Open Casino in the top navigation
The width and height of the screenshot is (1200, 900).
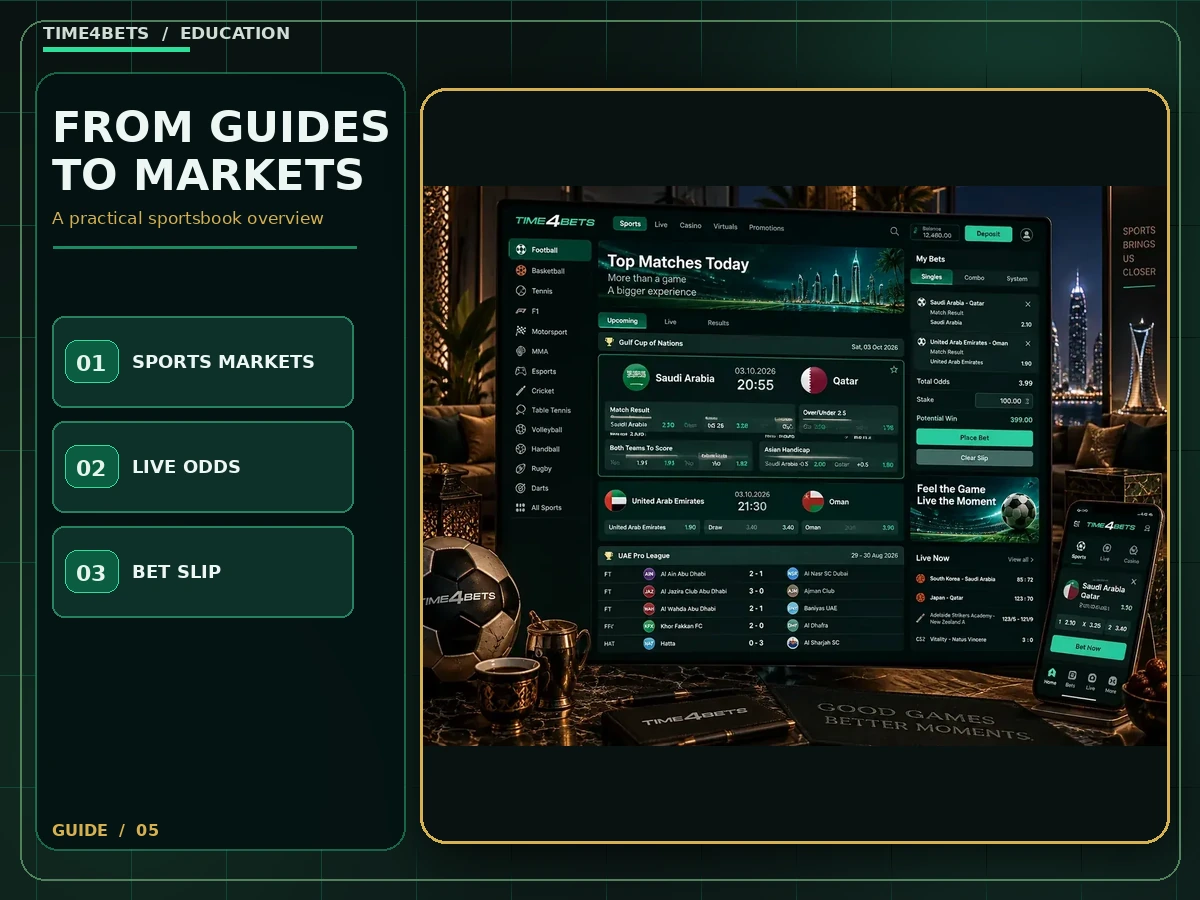(691, 226)
